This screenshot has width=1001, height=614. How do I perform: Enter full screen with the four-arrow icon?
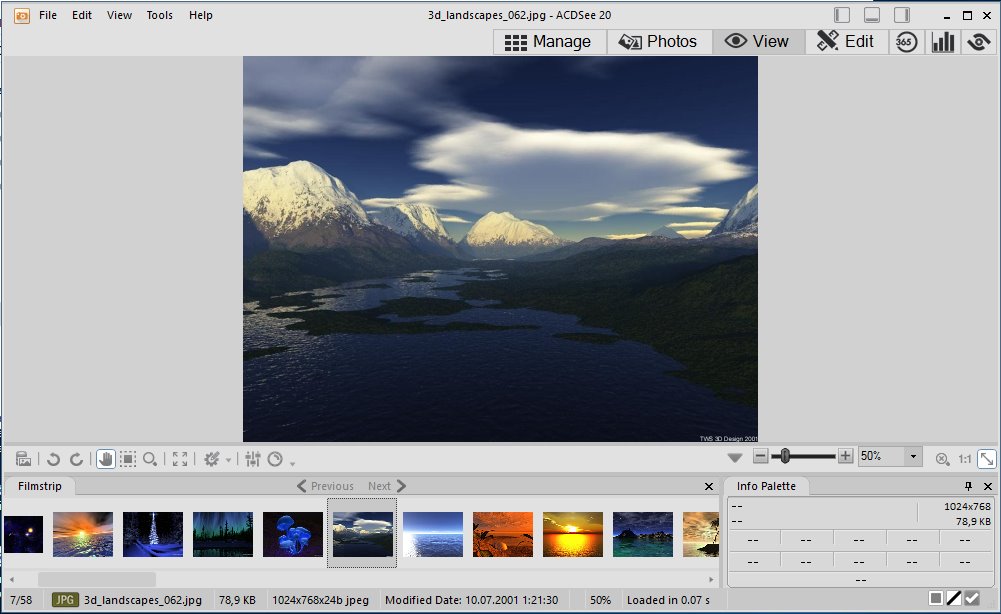point(180,459)
